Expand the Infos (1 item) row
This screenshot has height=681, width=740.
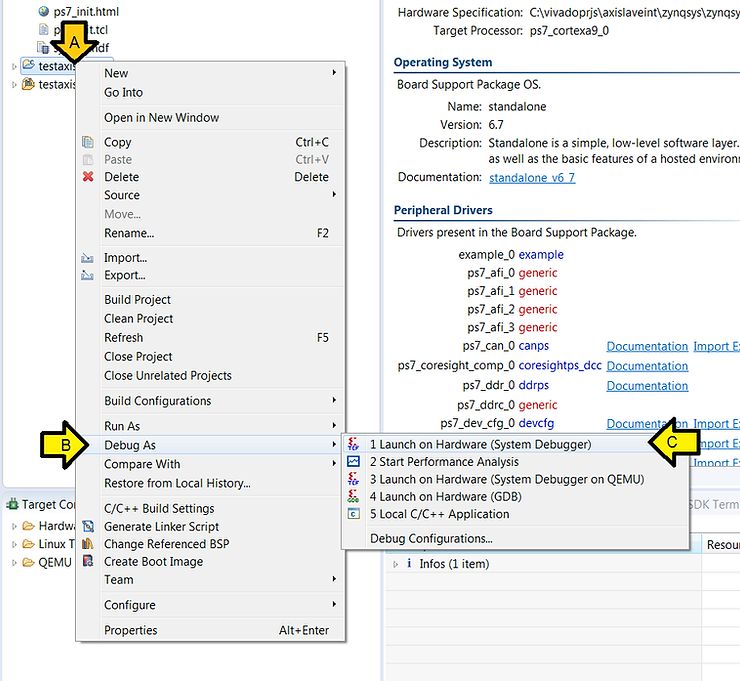(x=395, y=564)
